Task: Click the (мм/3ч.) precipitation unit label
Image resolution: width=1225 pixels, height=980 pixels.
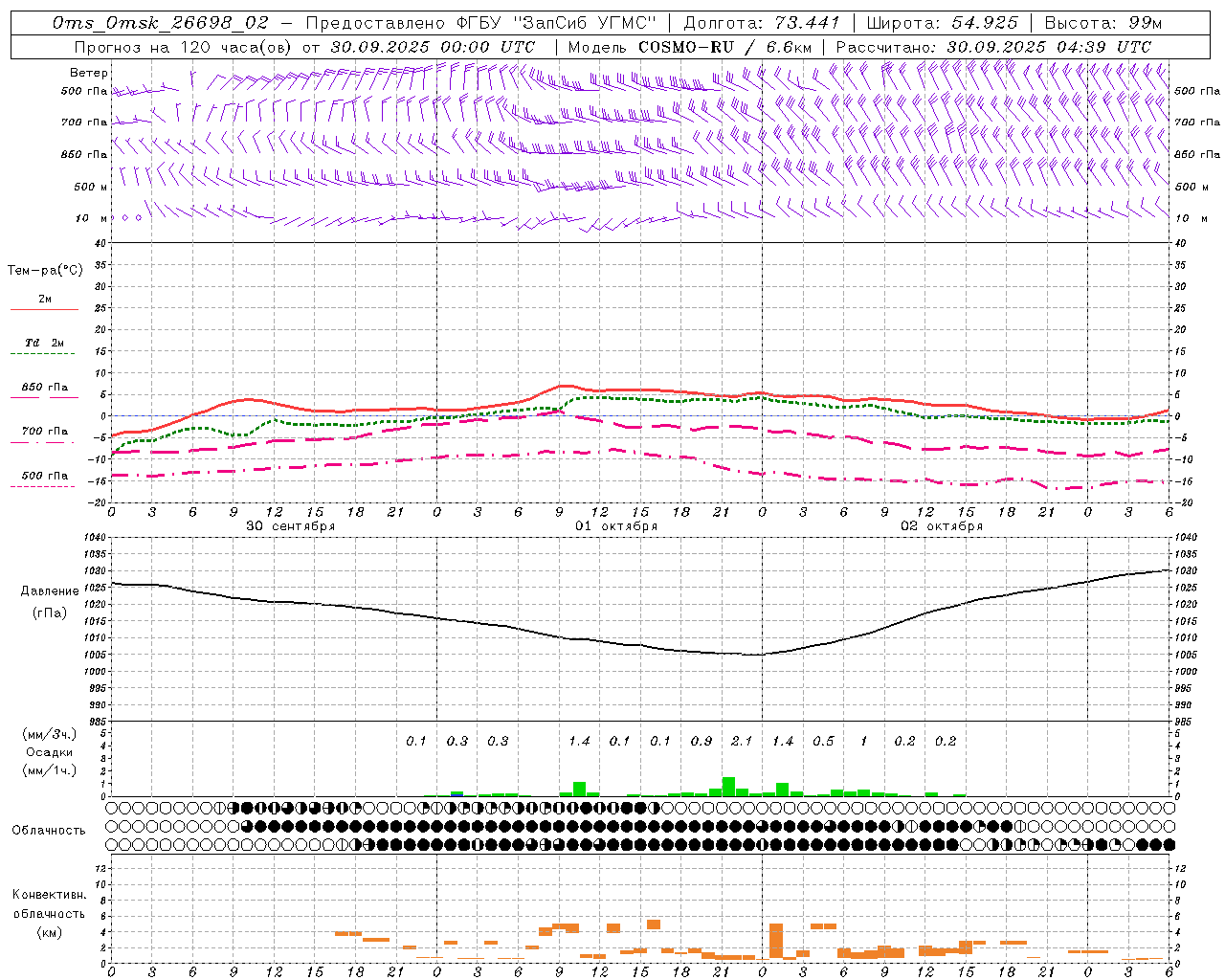Action: pos(50,734)
